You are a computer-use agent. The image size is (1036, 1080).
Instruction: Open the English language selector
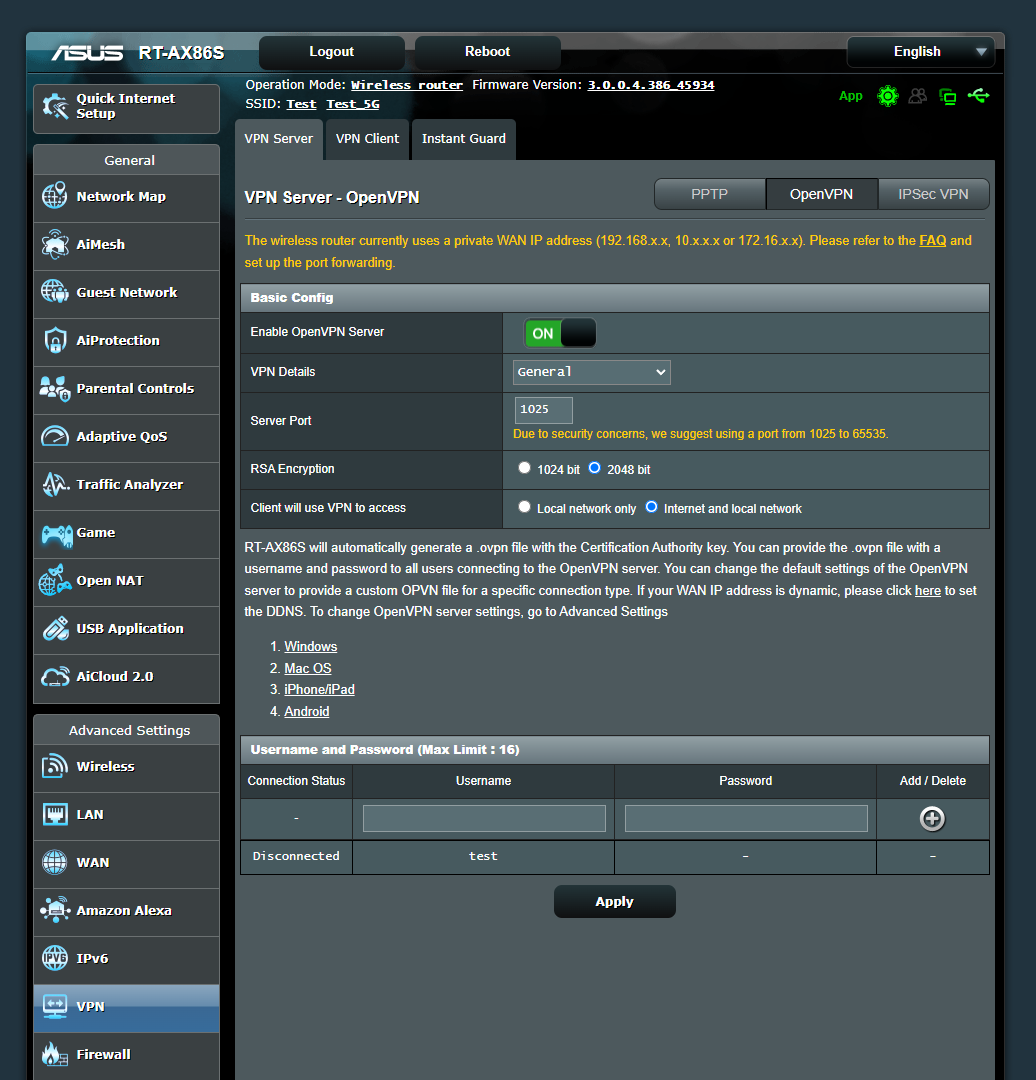pos(919,51)
